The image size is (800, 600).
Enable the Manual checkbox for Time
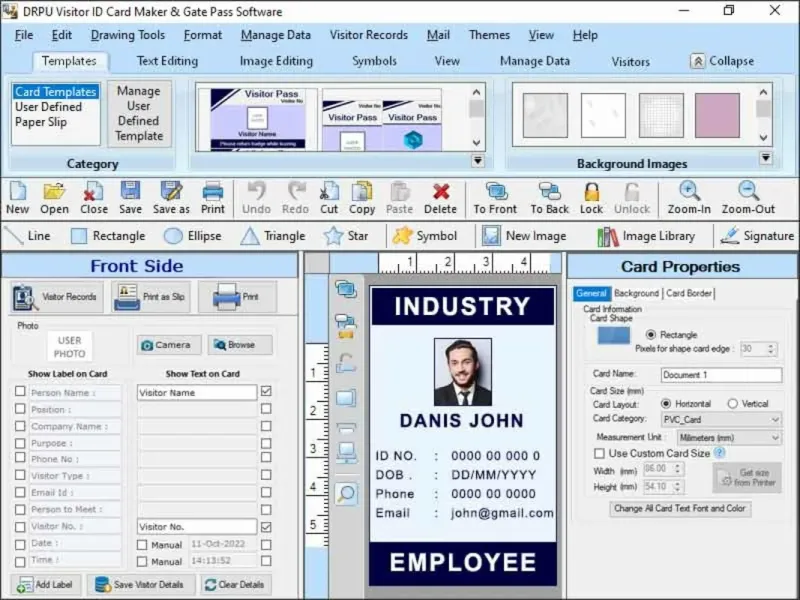(142, 562)
